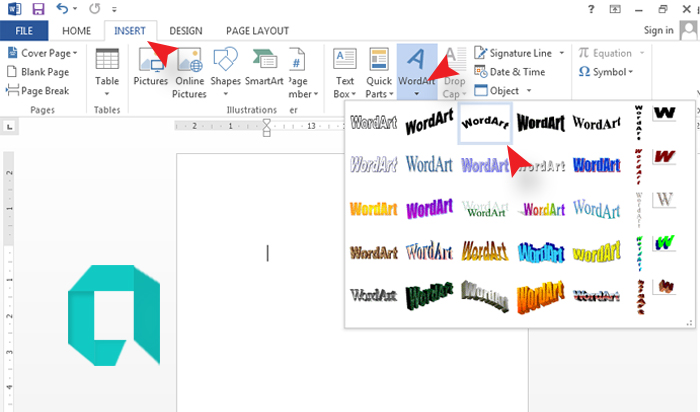
Task: Select the INSERT tab
Action: pyautogui.click(x=130, y=31)
